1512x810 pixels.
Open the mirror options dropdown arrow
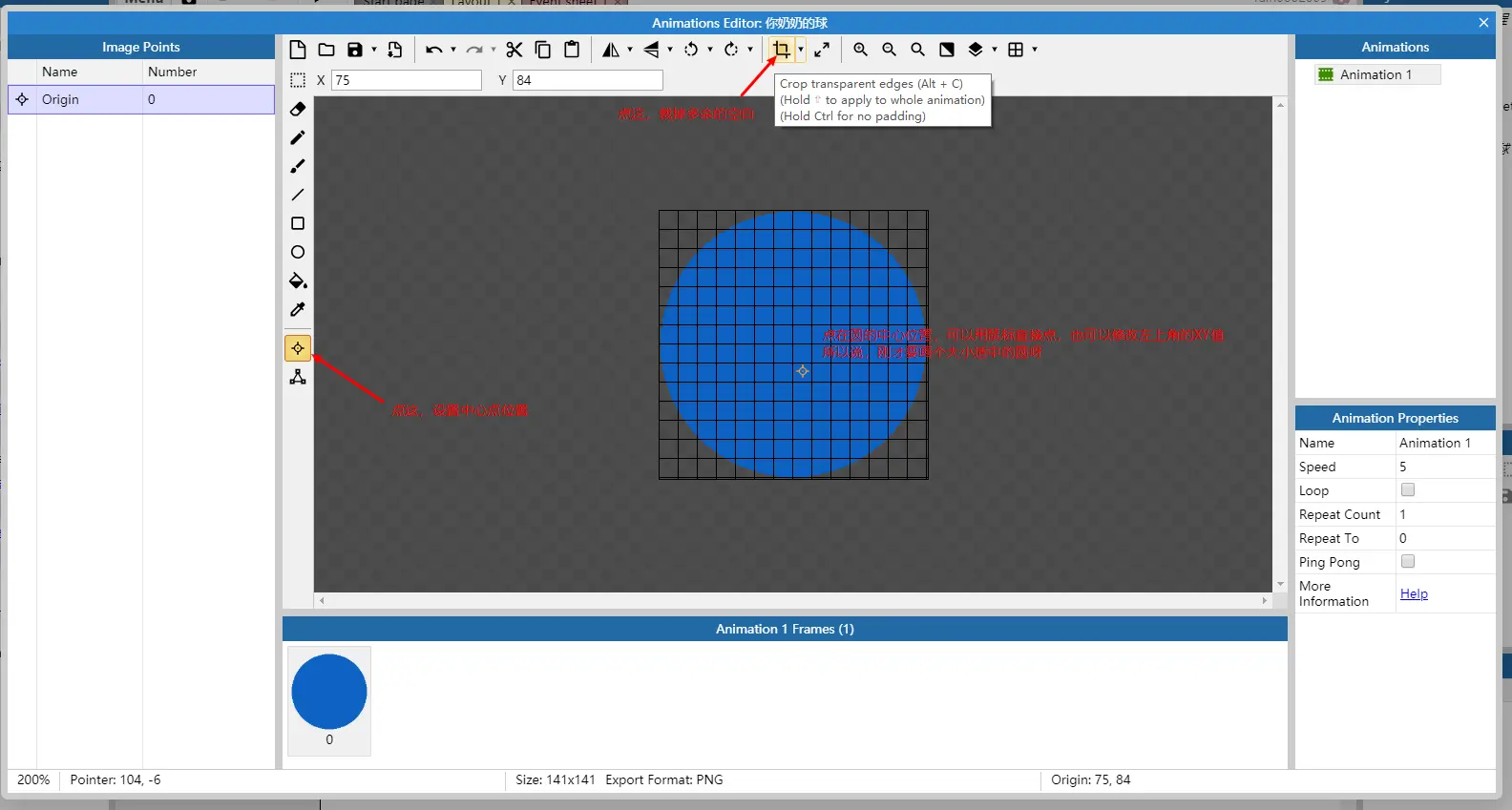630,50
